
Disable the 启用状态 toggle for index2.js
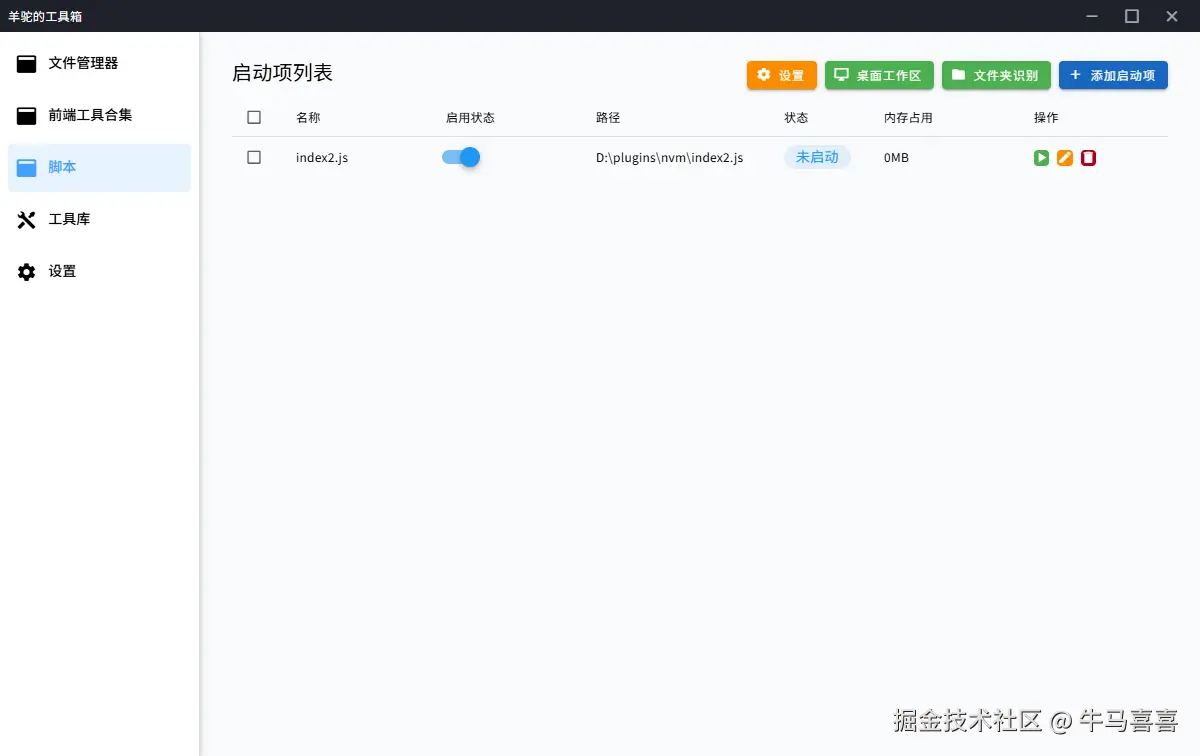click(x=459, y=157)
